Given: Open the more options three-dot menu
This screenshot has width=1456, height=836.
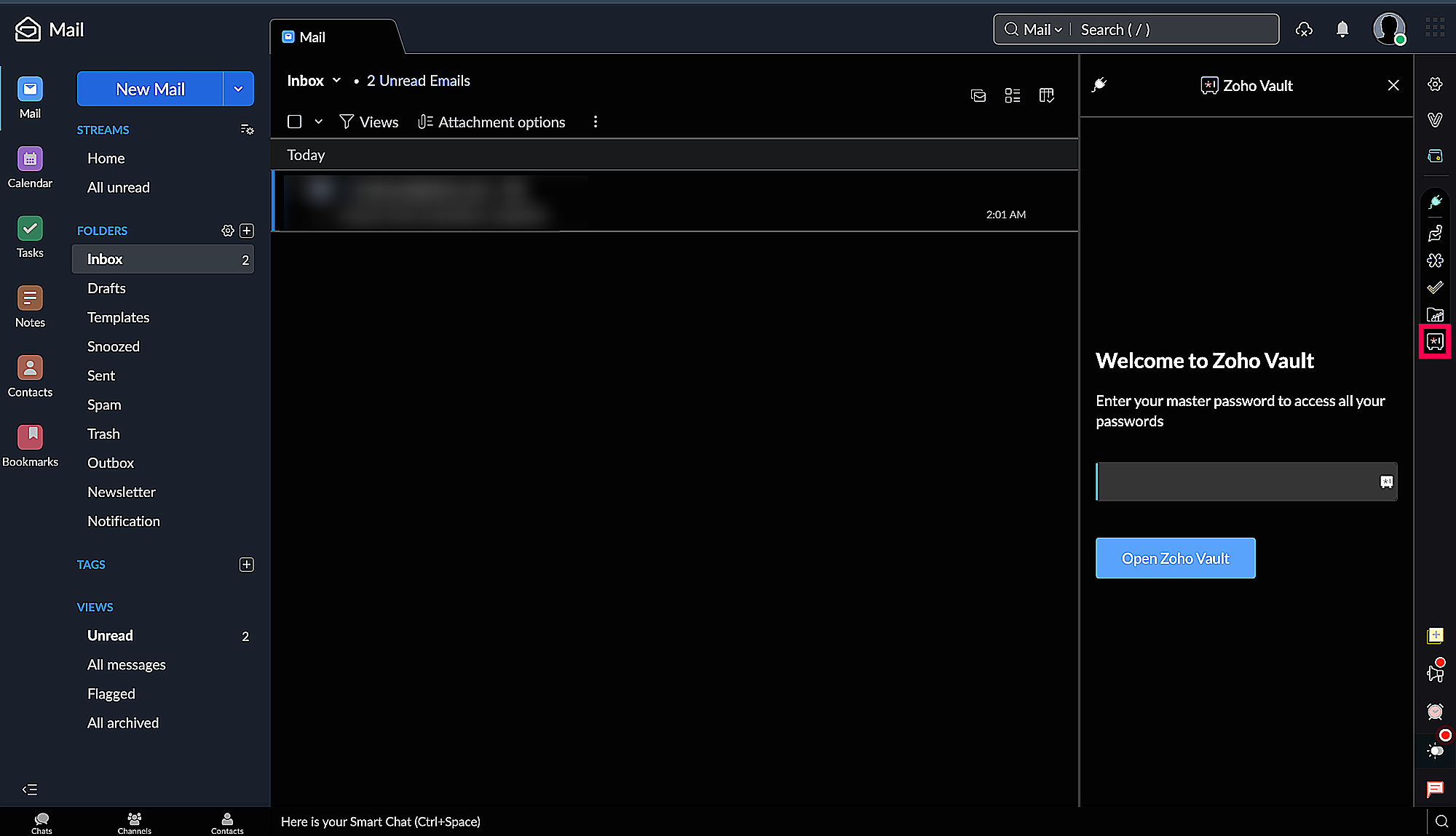Looking at the screenshot, I should pyautogui.click(x=596, y=122).
